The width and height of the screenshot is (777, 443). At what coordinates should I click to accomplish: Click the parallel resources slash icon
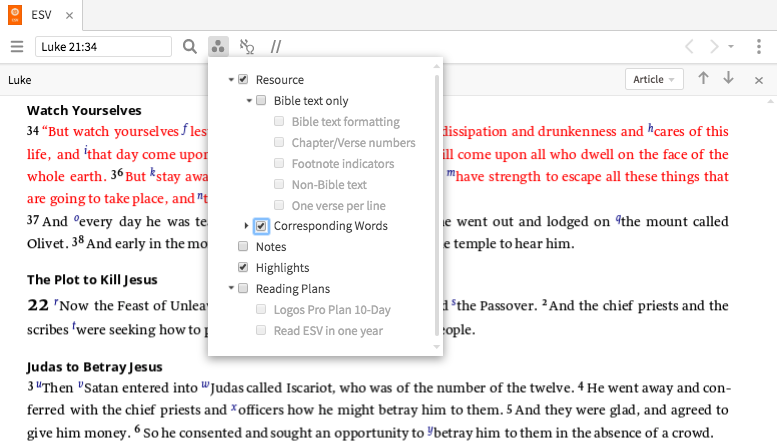click(276, 47)
